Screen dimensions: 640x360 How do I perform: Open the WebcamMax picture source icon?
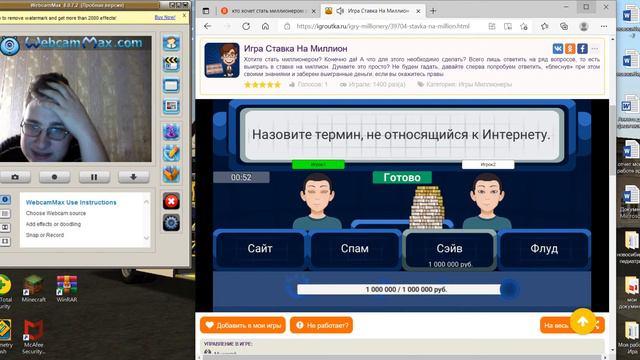pos(171,107)
